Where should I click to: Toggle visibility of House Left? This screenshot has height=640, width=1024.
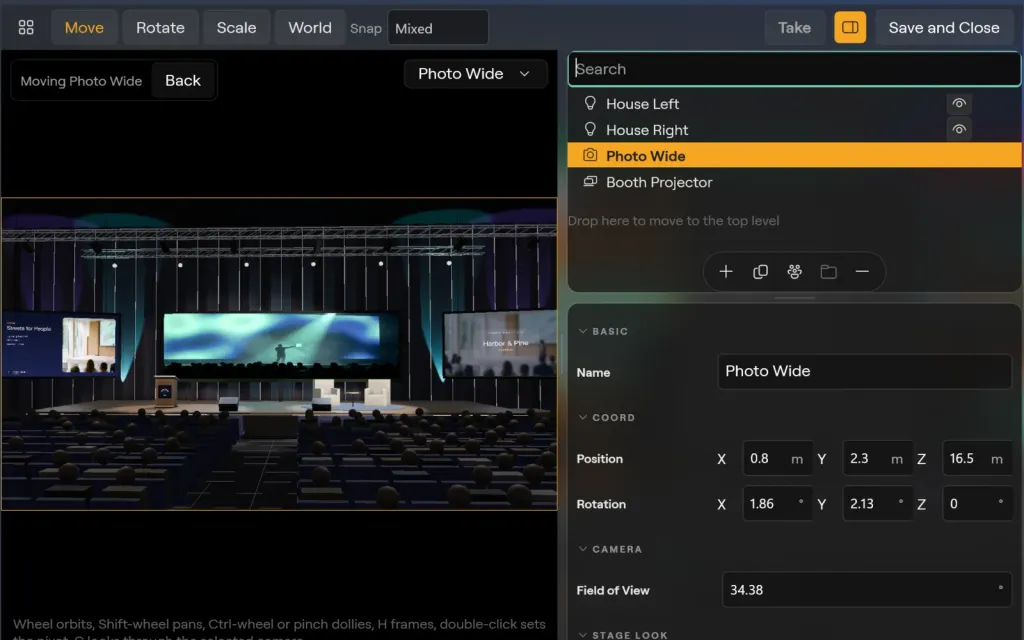(959, 103)
